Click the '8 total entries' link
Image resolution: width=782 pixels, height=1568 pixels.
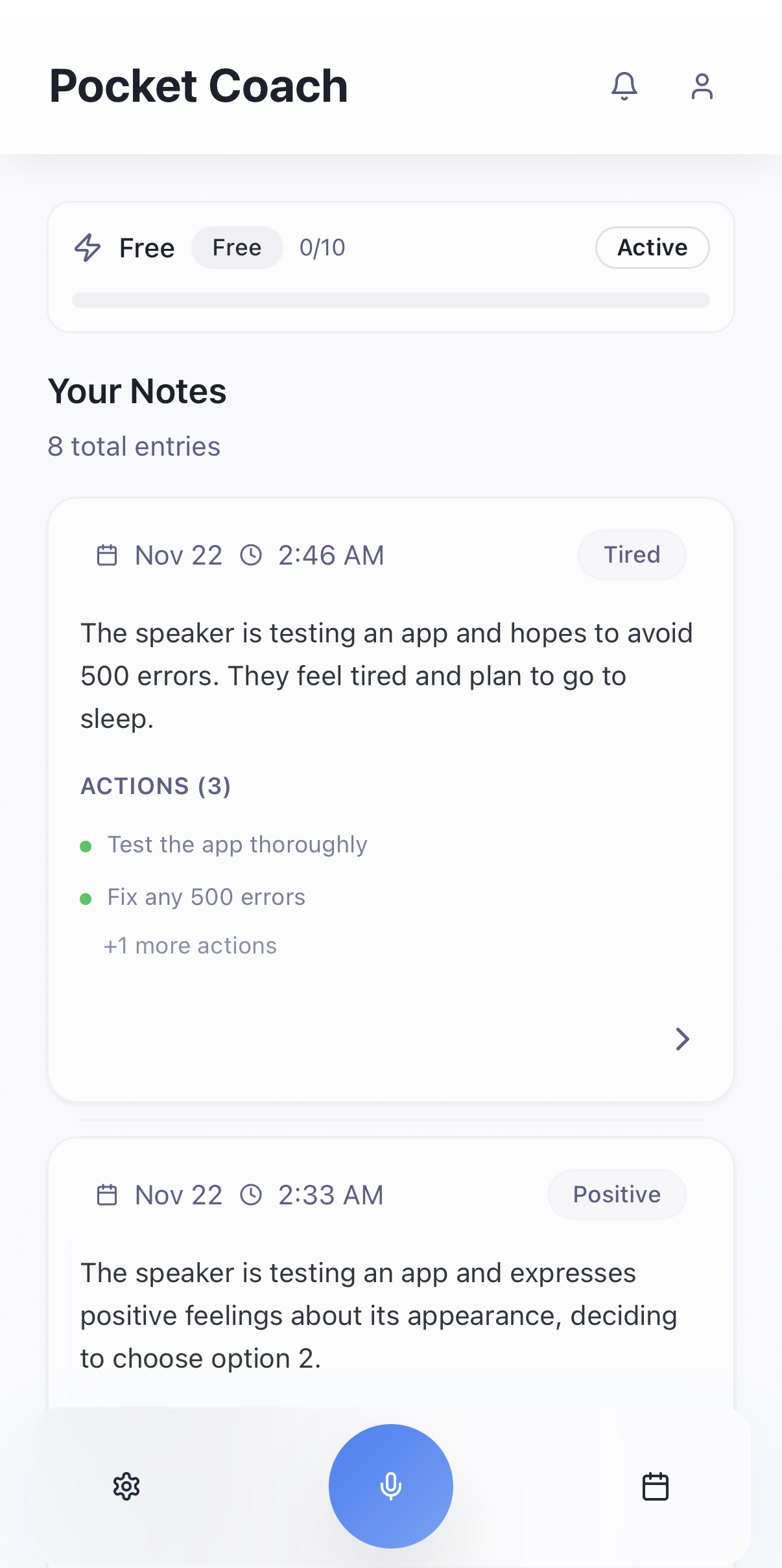[134, 446]
